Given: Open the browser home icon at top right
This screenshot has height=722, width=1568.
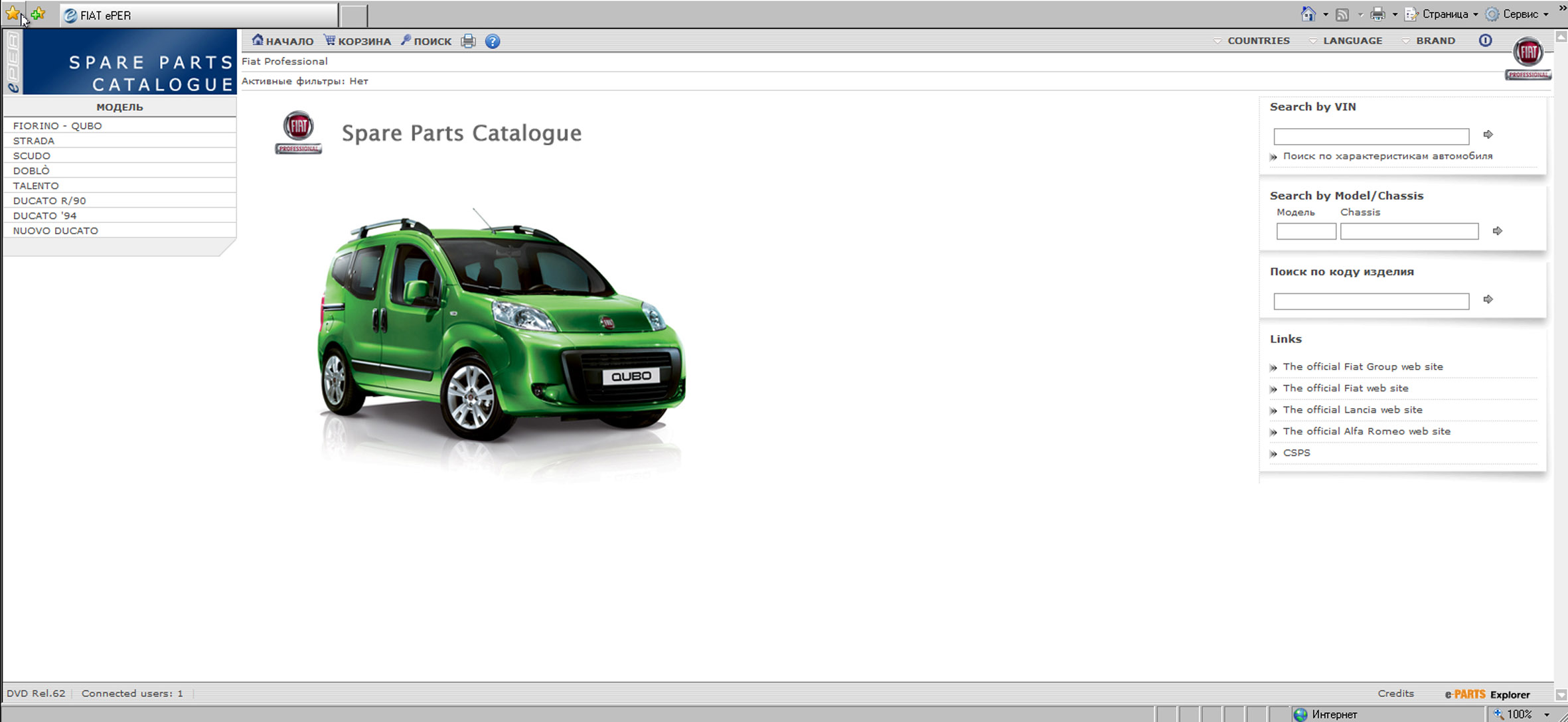Looking at the screenshot, I should pyautogui.click(x=1307, y=14).
